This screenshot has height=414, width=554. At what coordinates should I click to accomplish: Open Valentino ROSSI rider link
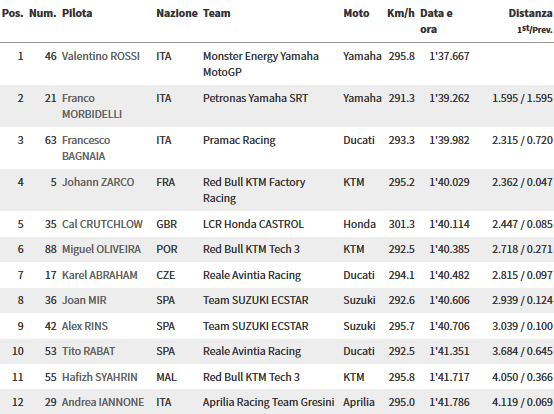[x=101, y=56]
